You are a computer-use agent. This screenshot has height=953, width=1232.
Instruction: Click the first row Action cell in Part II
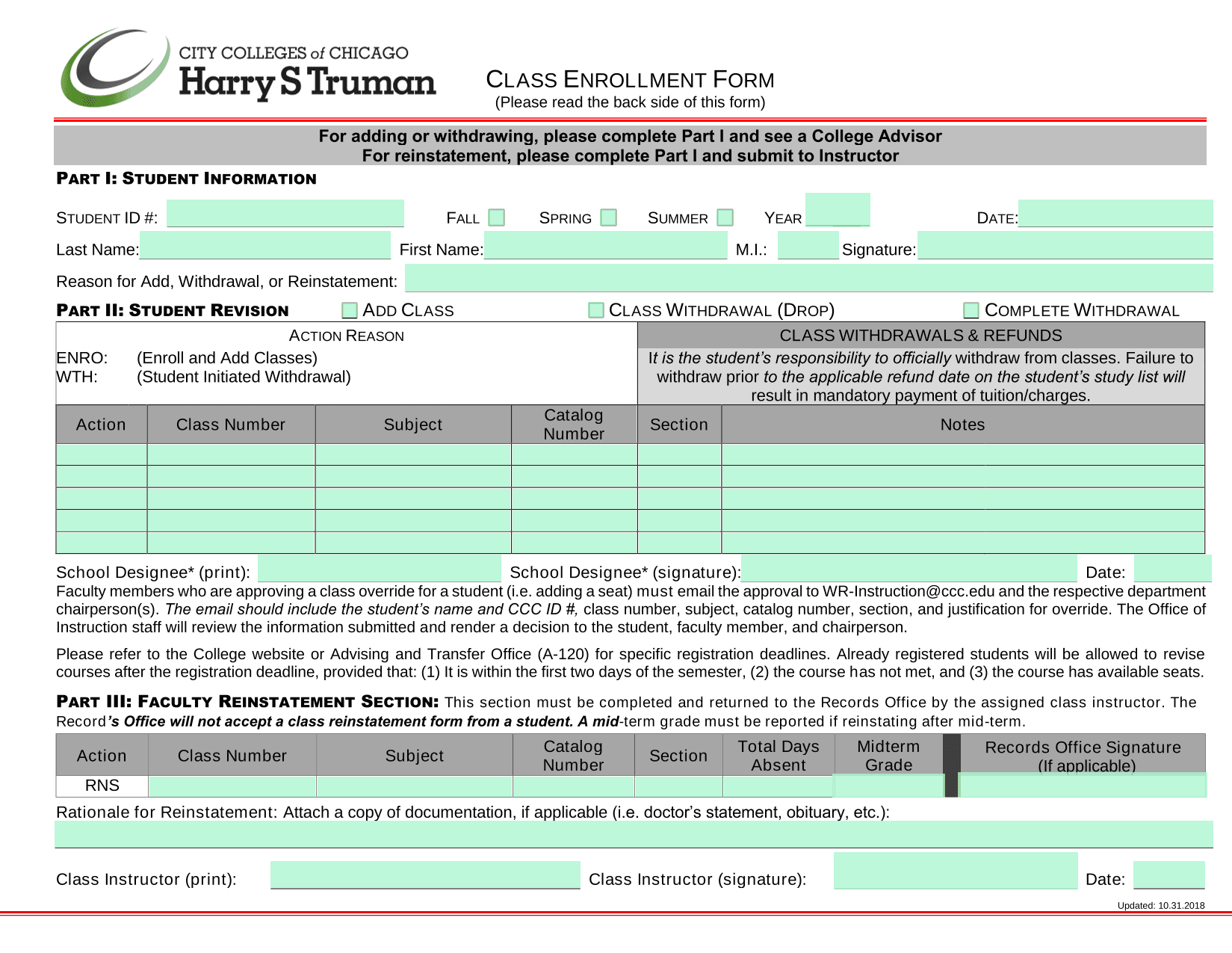tap(102, 454)
